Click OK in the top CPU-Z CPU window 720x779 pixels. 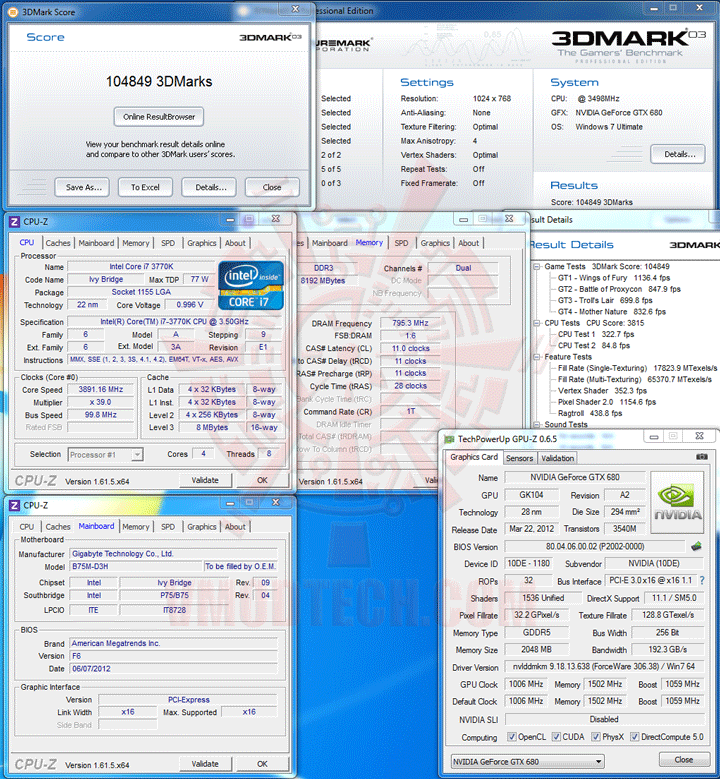tap(262, 480)
